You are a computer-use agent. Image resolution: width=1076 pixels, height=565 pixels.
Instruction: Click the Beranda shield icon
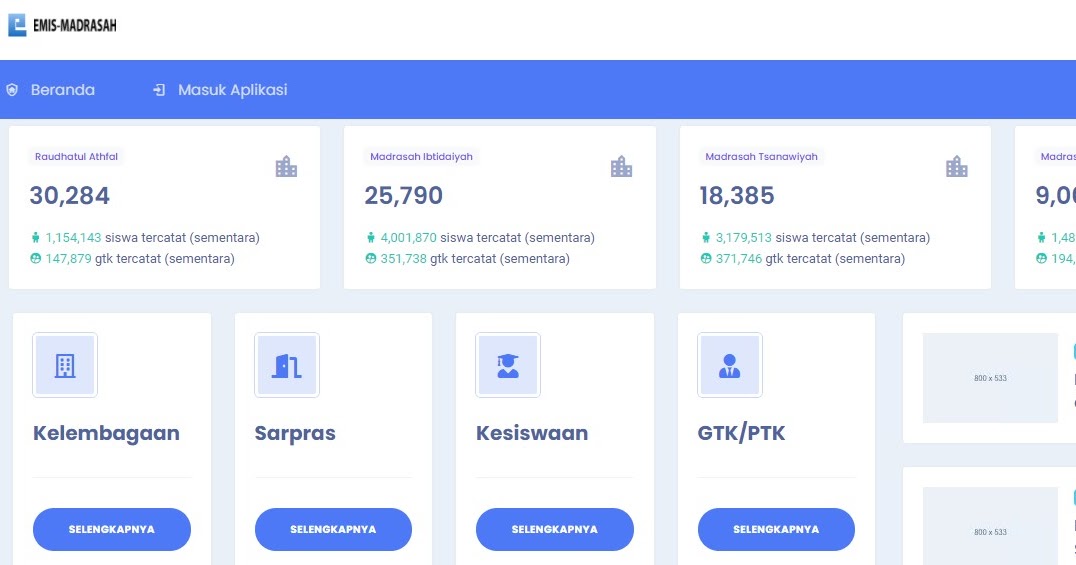coord(12,90)
